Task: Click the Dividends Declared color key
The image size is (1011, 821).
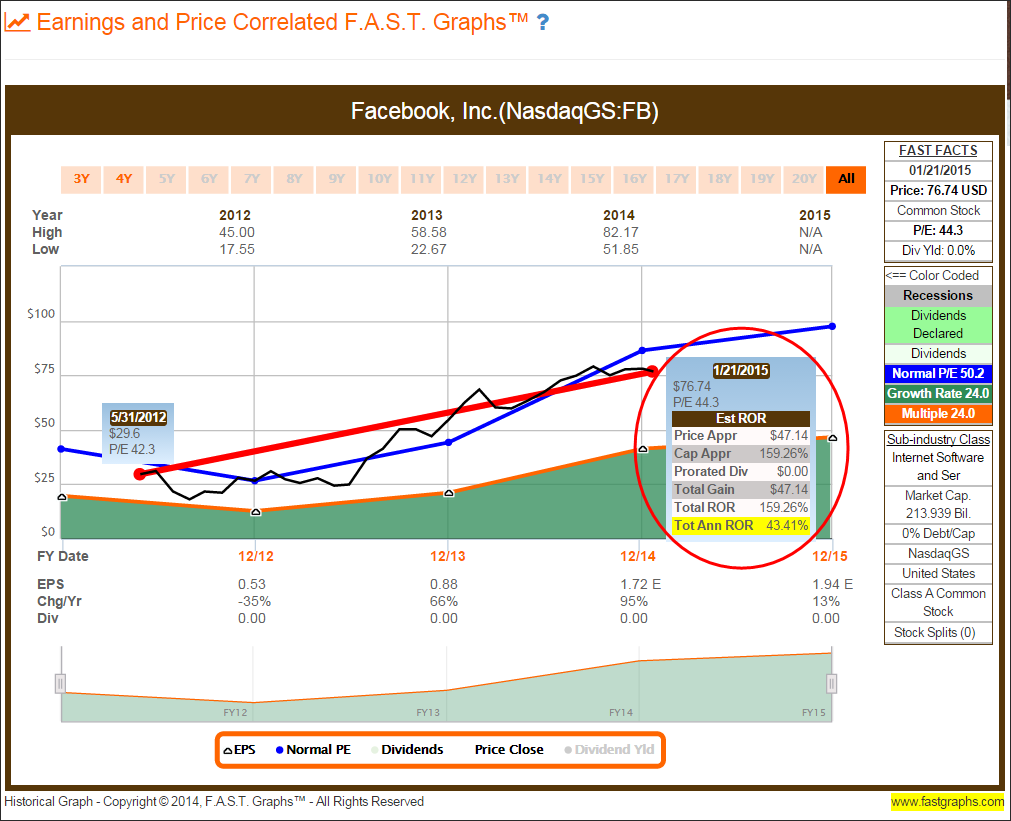Action: (938, 324)
